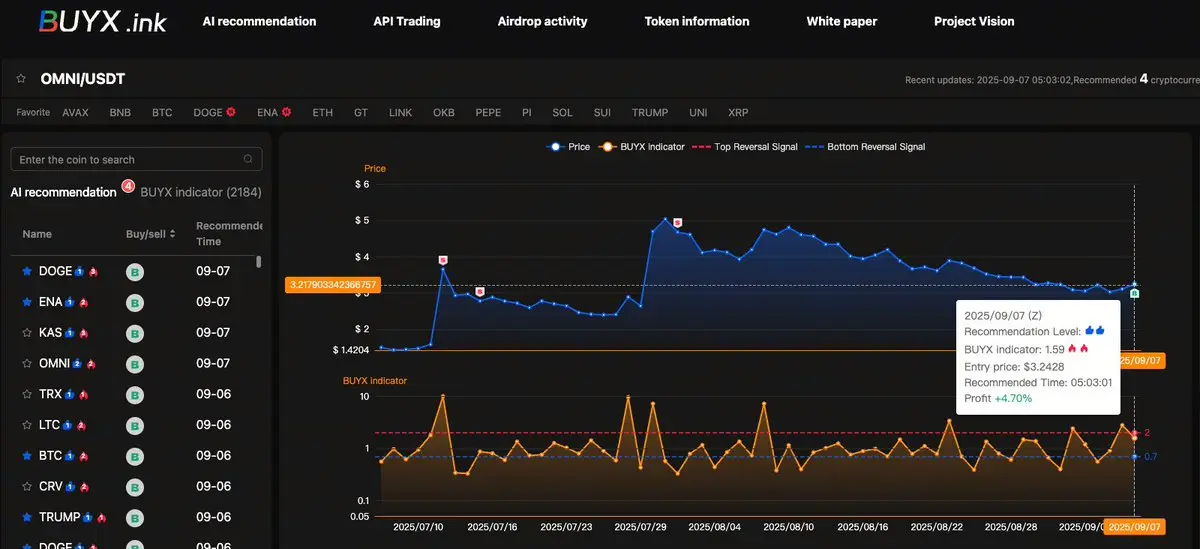Toggle favorite star for CRV row

pyautogui.click(x=27, y=487)
